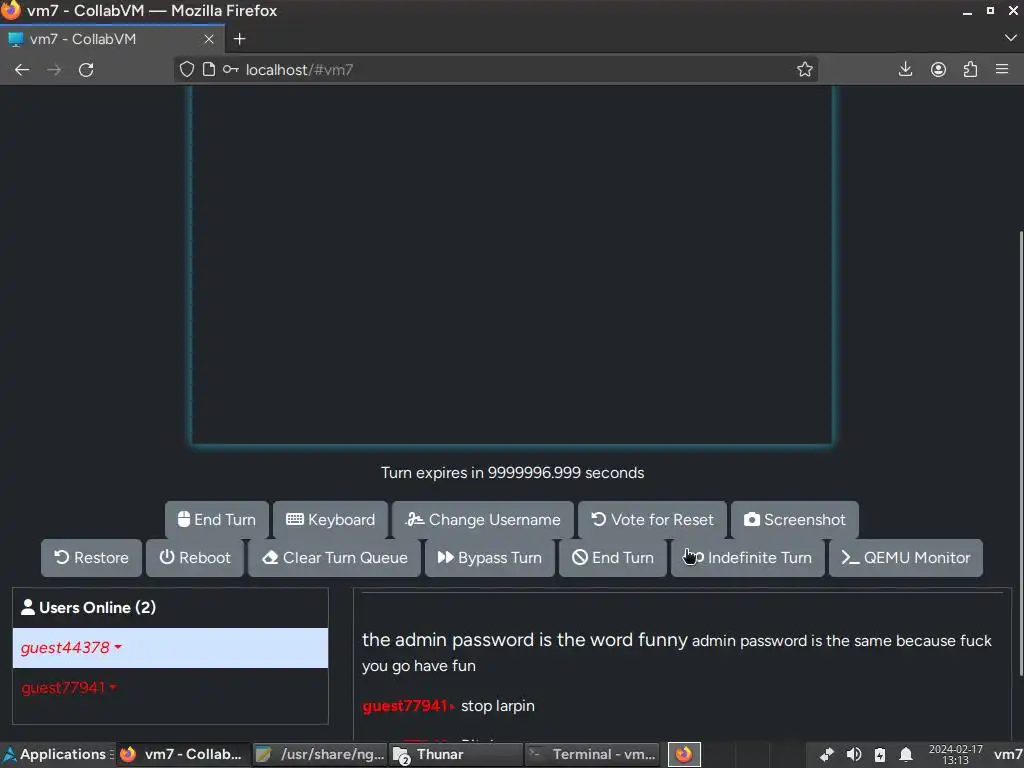The width and height of the screenshot is (1024, 768).
Task: Open the guest44378 user dropdown
Action: (x=170, y=648)
